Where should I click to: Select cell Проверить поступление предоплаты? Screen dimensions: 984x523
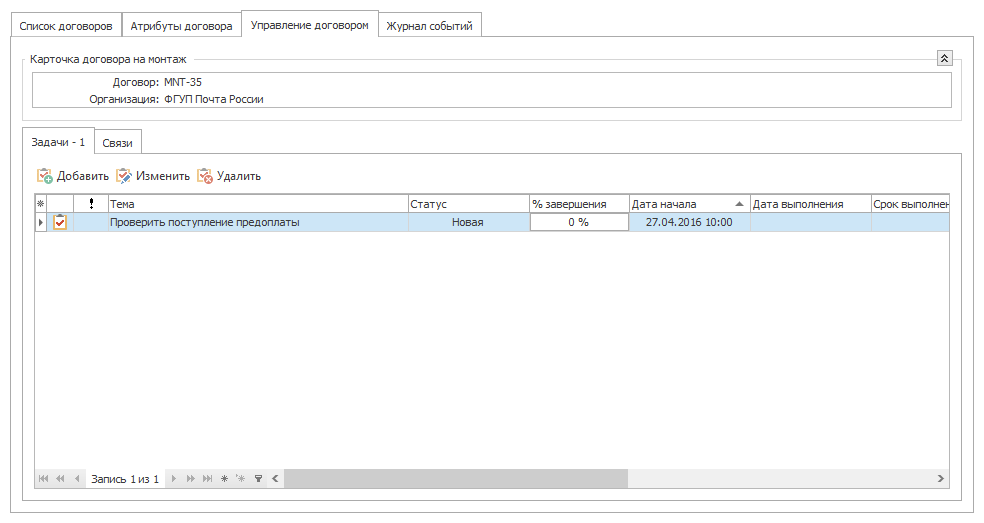[x=258, y=222]
